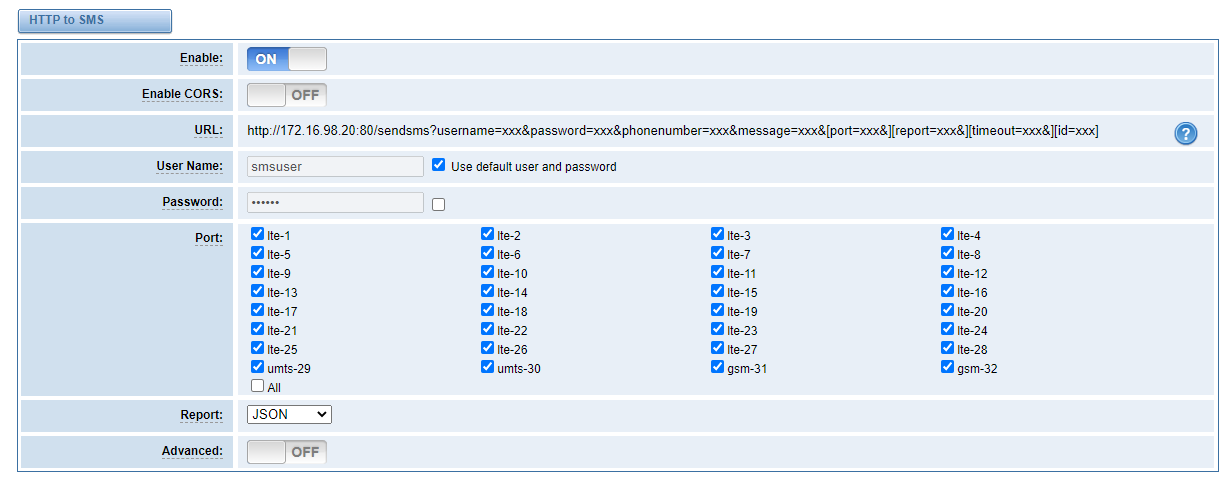Image resolution: width=1232 pixels, height=485 pixels.
Task: Switch to the HTTP to SMS tab
Action: tap(94, 20)
